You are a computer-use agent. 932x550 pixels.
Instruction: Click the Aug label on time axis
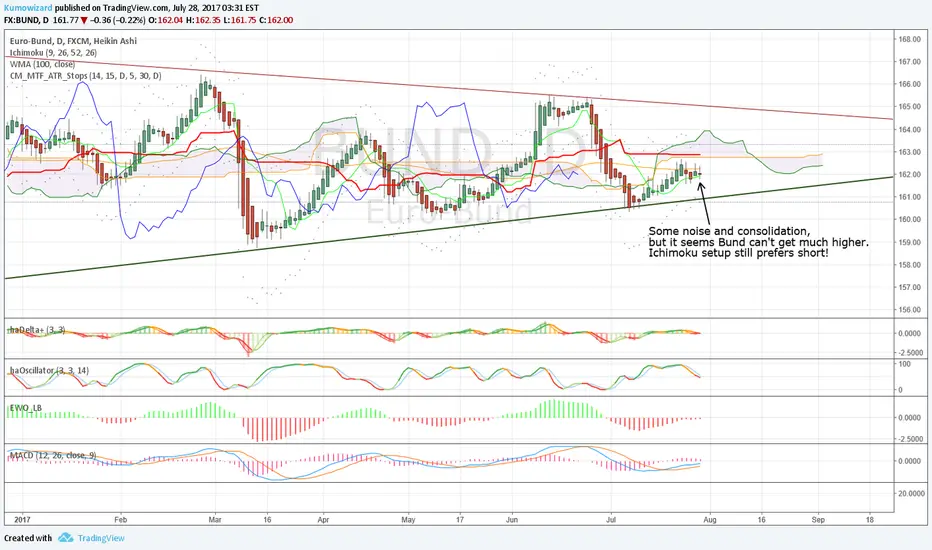[x=710, y=520]
